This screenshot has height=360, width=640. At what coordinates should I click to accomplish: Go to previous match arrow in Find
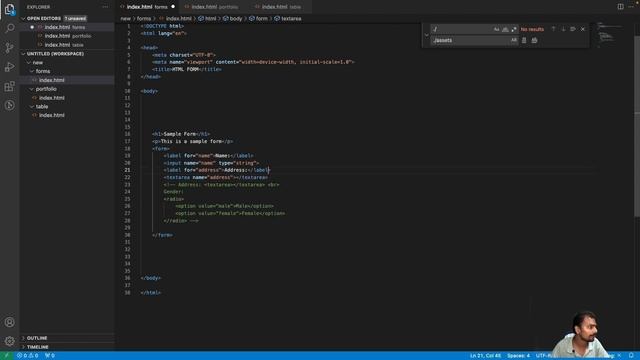[553, 29]
